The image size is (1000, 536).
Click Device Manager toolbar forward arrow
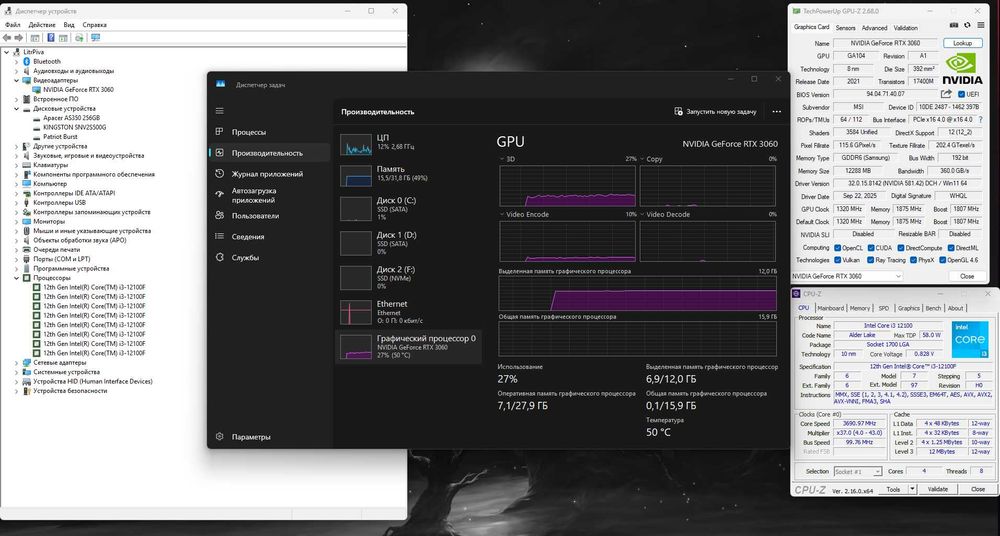click(18, 38)
